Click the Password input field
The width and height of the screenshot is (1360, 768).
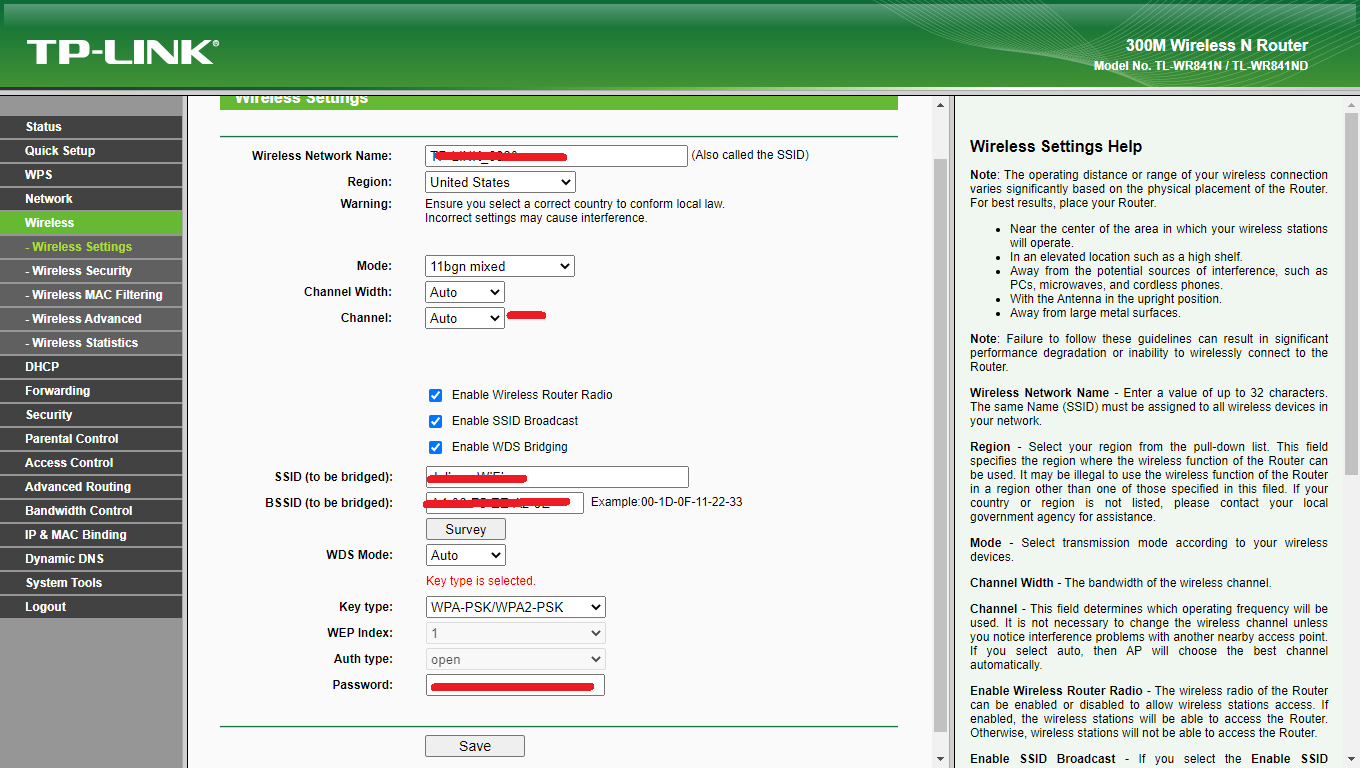pos(515,685)
